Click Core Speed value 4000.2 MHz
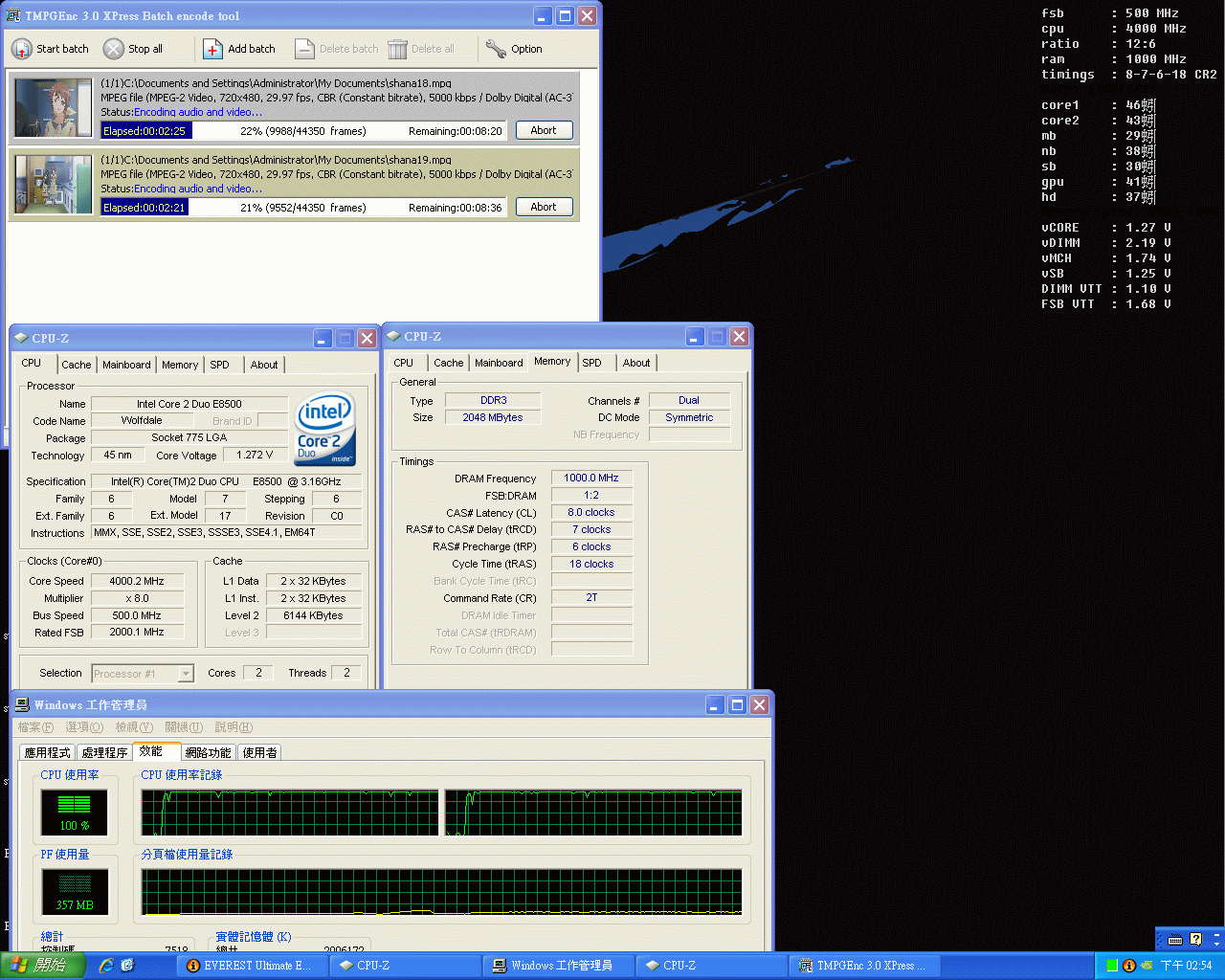The height and width of the screenshot is (980, 1225). tap(136, 581)
